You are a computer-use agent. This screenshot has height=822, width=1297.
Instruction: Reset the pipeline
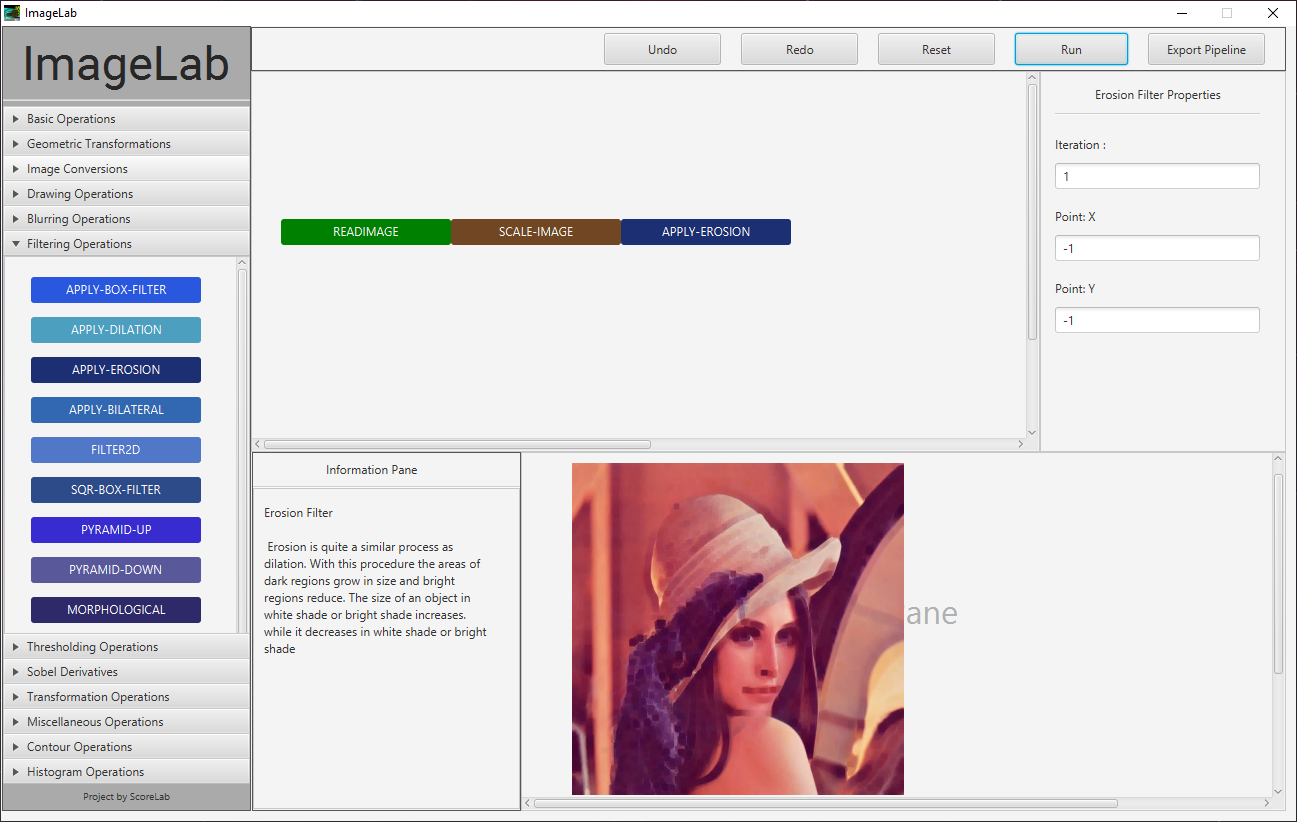[936, 49]
